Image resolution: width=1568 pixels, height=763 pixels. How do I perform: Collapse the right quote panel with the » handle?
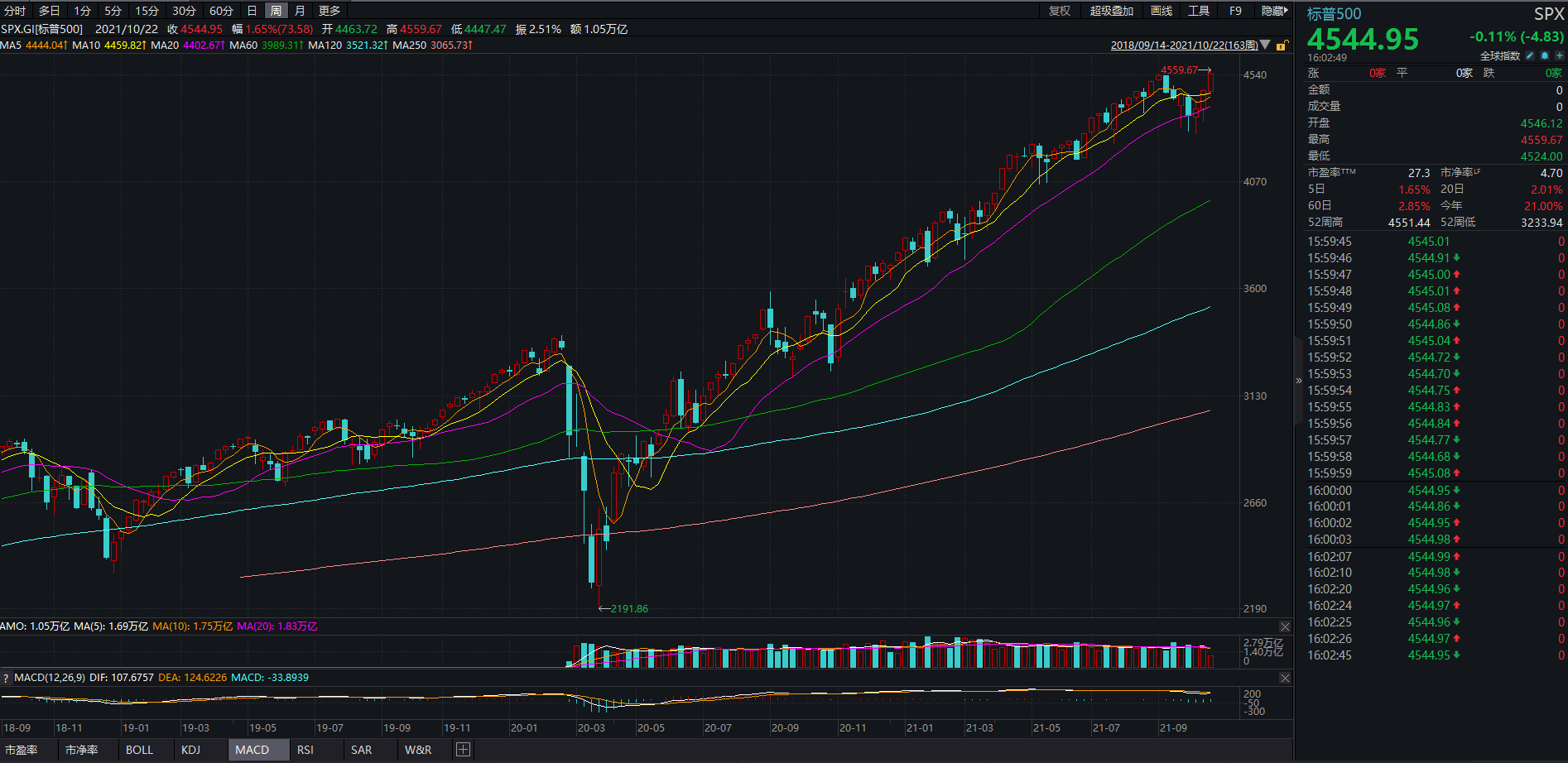[x=1298, y=381]
